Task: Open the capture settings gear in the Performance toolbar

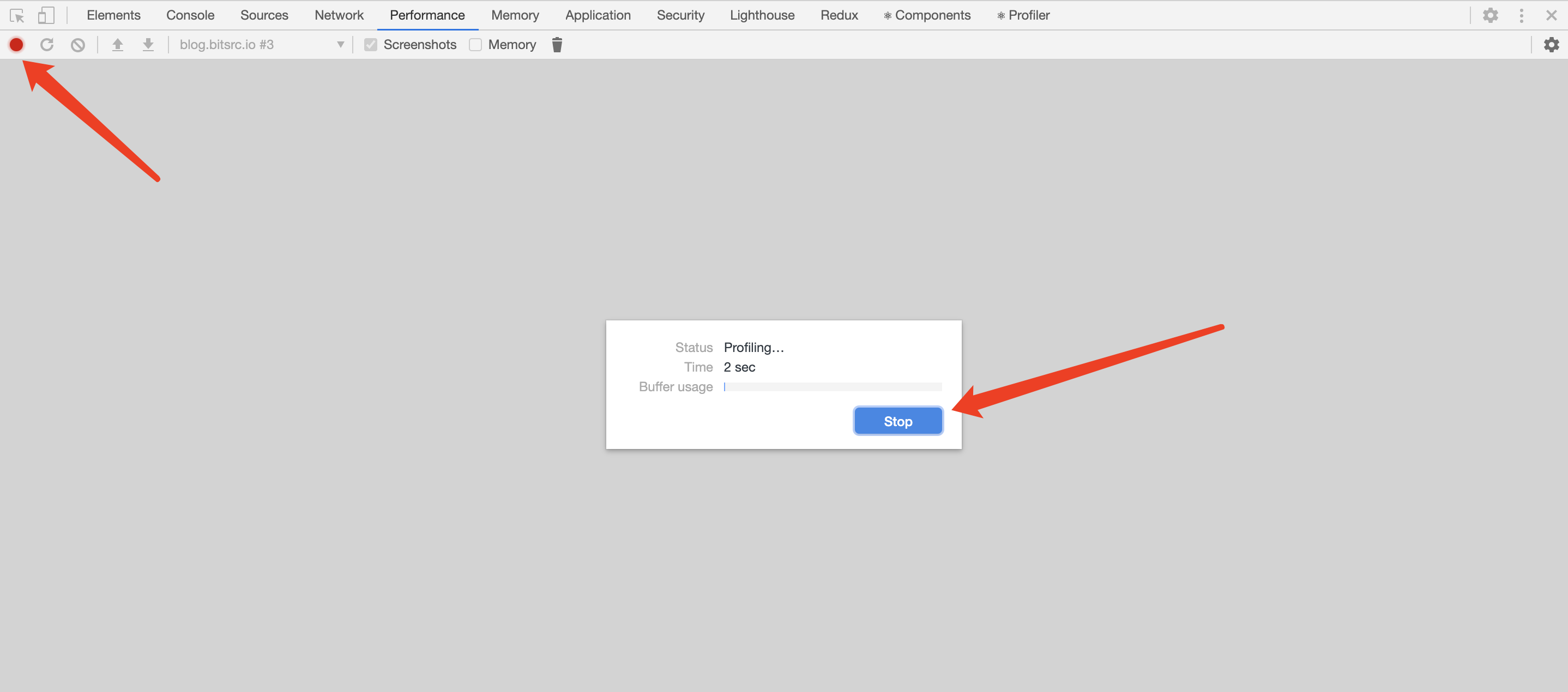Action: [x=1551, y=44]
